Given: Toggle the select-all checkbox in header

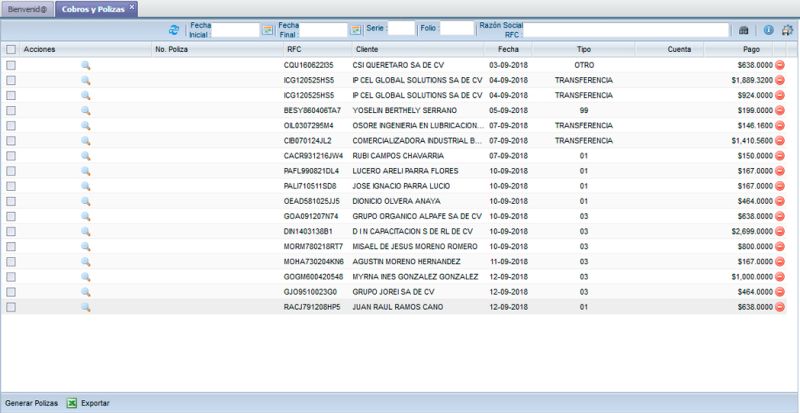Looking at the screenshot, I should [x=11, y=49].
